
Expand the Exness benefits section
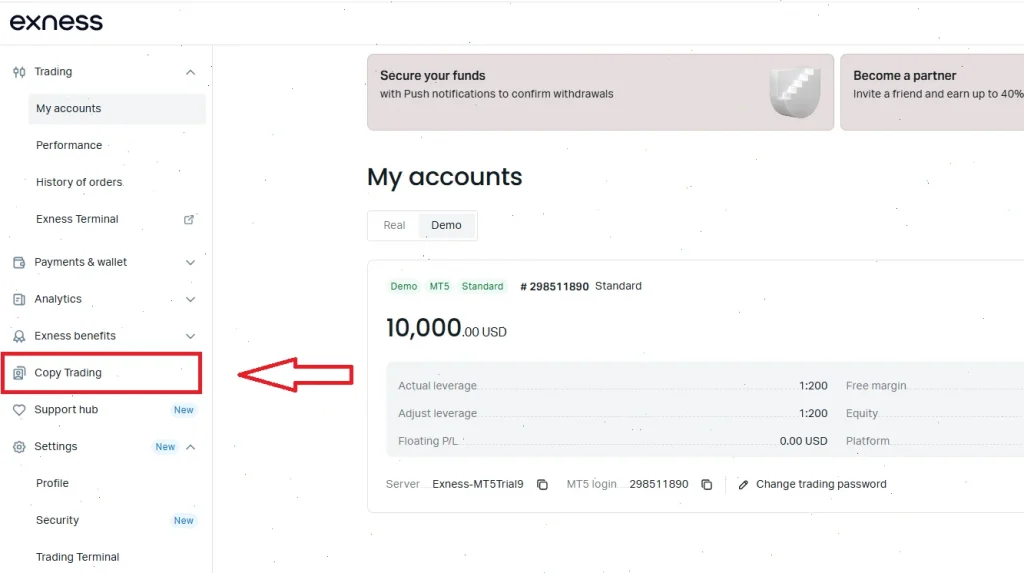(190, 336)
